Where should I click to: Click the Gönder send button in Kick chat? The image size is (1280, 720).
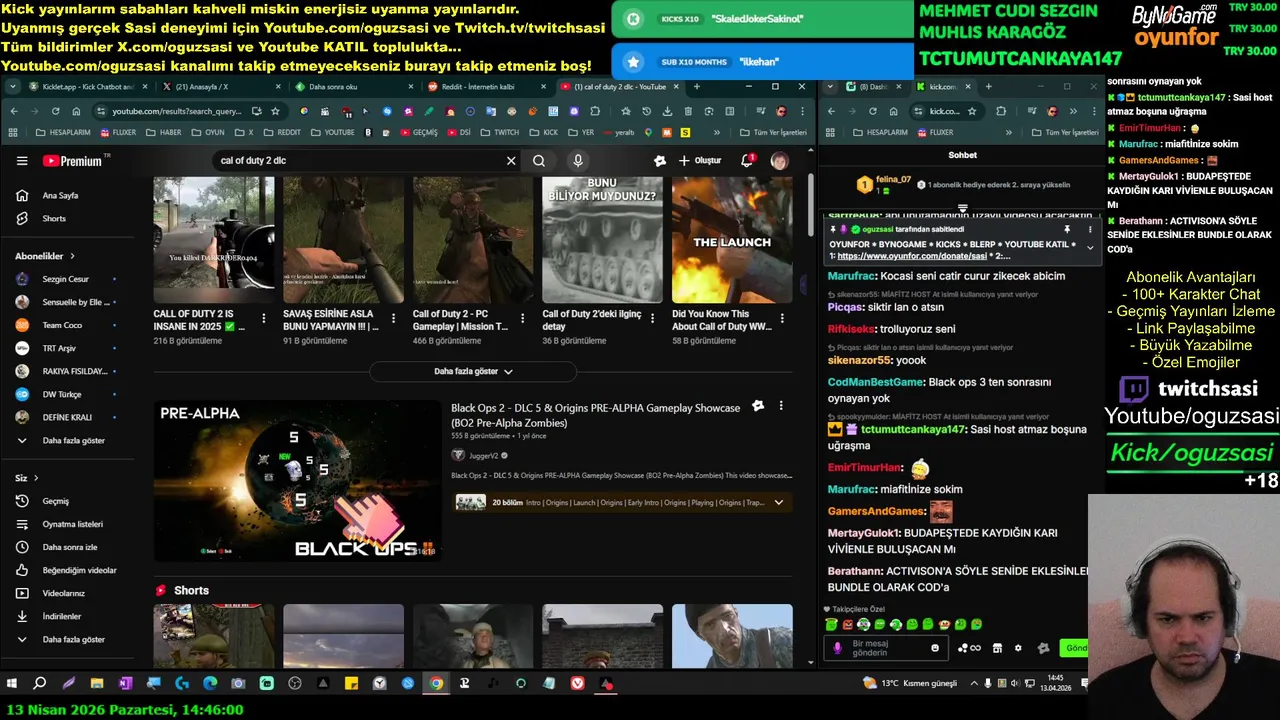[1075, 648]
